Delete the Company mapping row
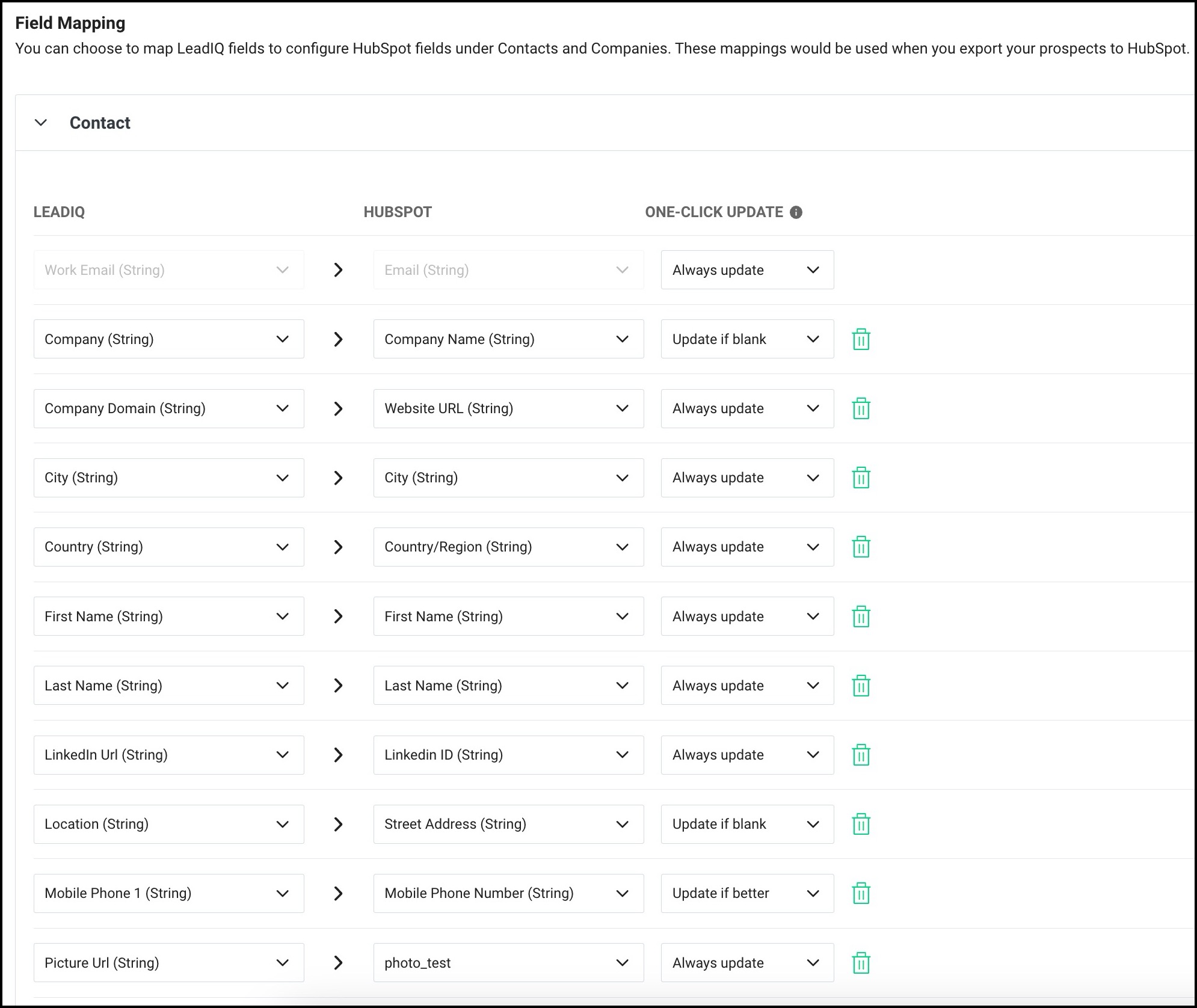 pos(861,339)
